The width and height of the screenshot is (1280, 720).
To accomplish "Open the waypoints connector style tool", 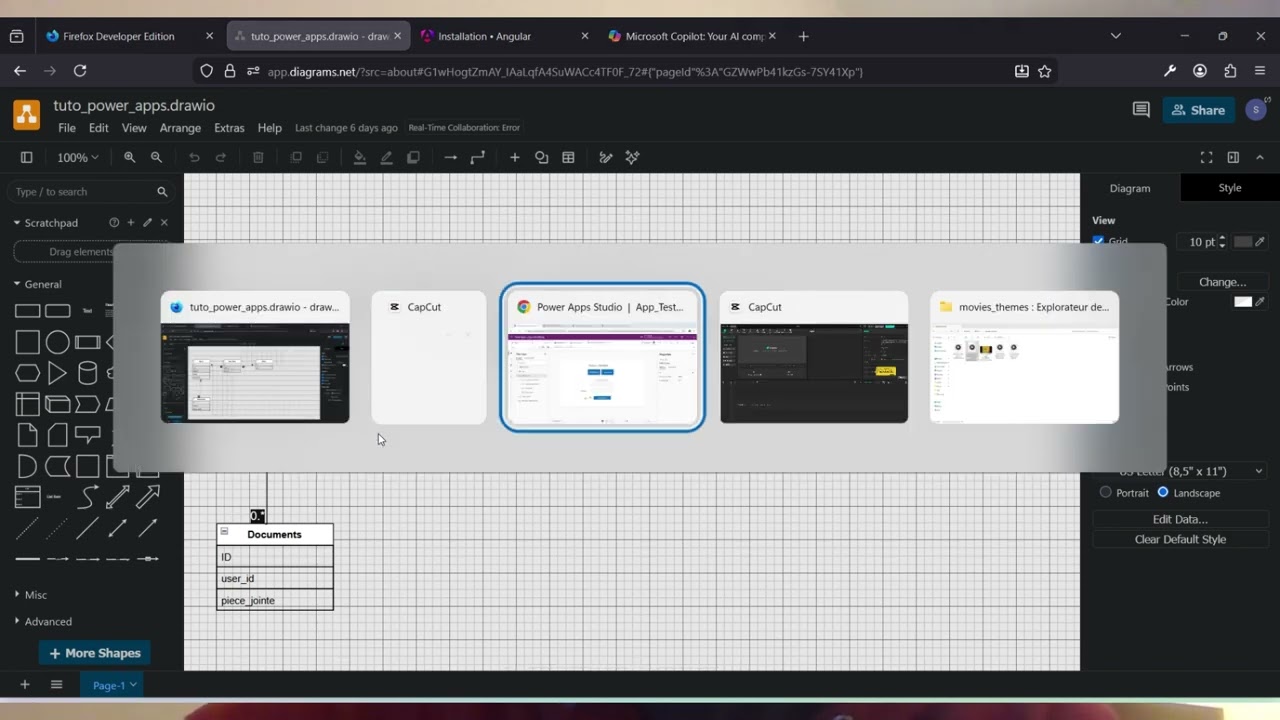I will tap(478, 157).
